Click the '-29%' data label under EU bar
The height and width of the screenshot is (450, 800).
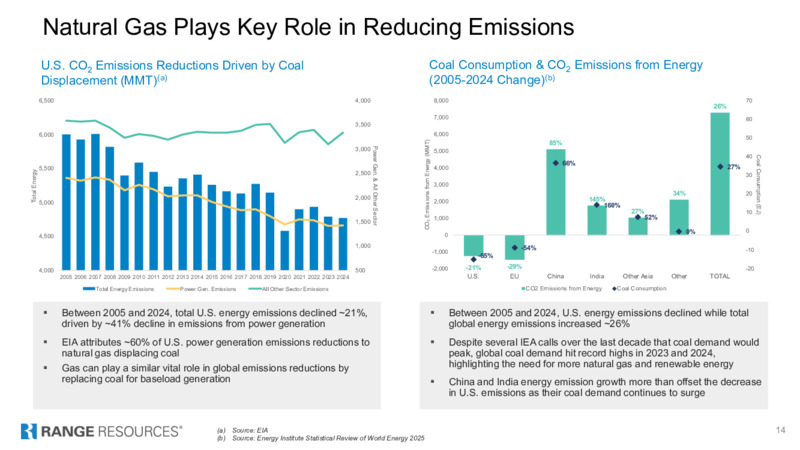514,266
